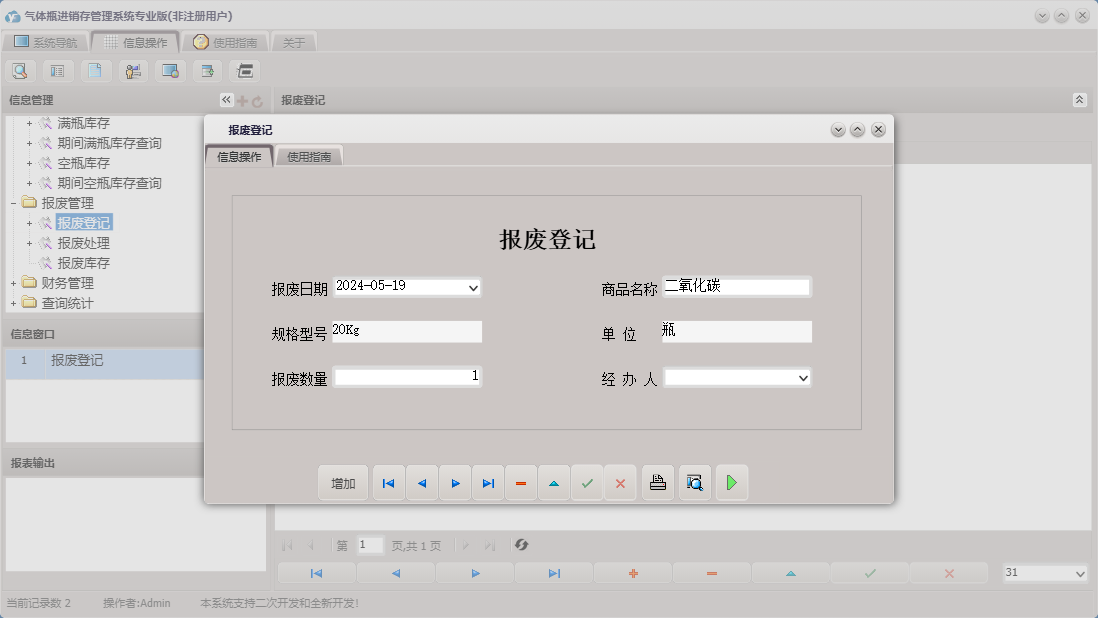
Task: Open print preview in the 报废登记 dialog
Action: (x=694, y=482)
